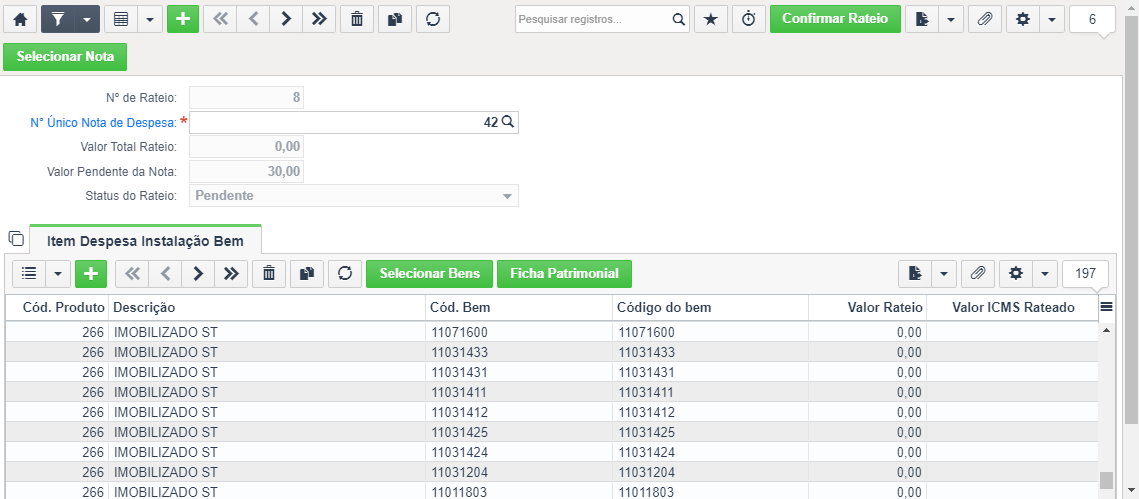The image size is (1139, 499).
Task: Open the stopwatch timer icon
Action: coord(749,19)
